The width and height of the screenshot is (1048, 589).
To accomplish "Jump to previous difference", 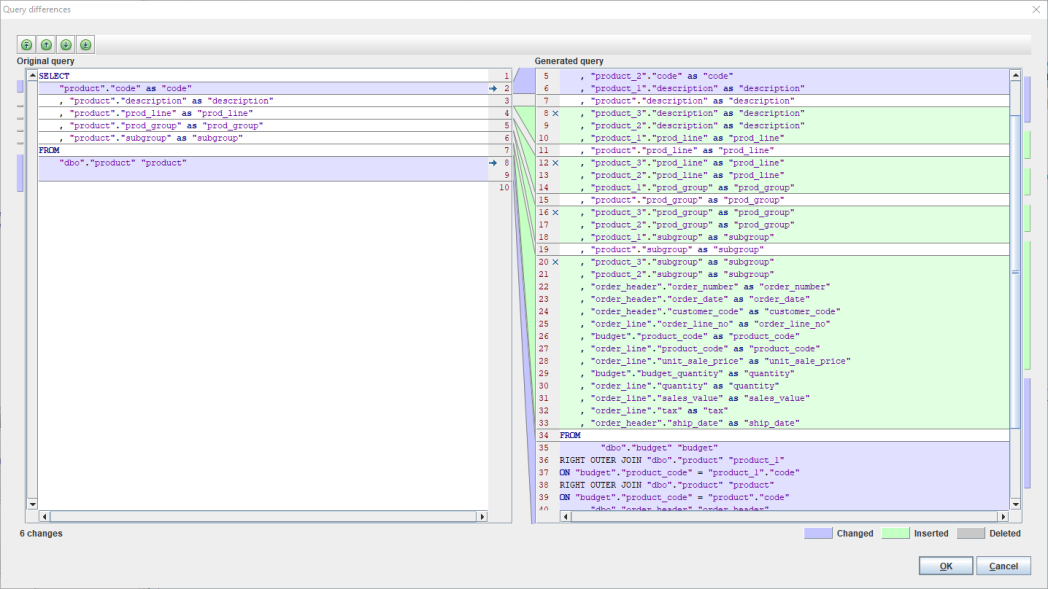I will click(x=46, y=45).
